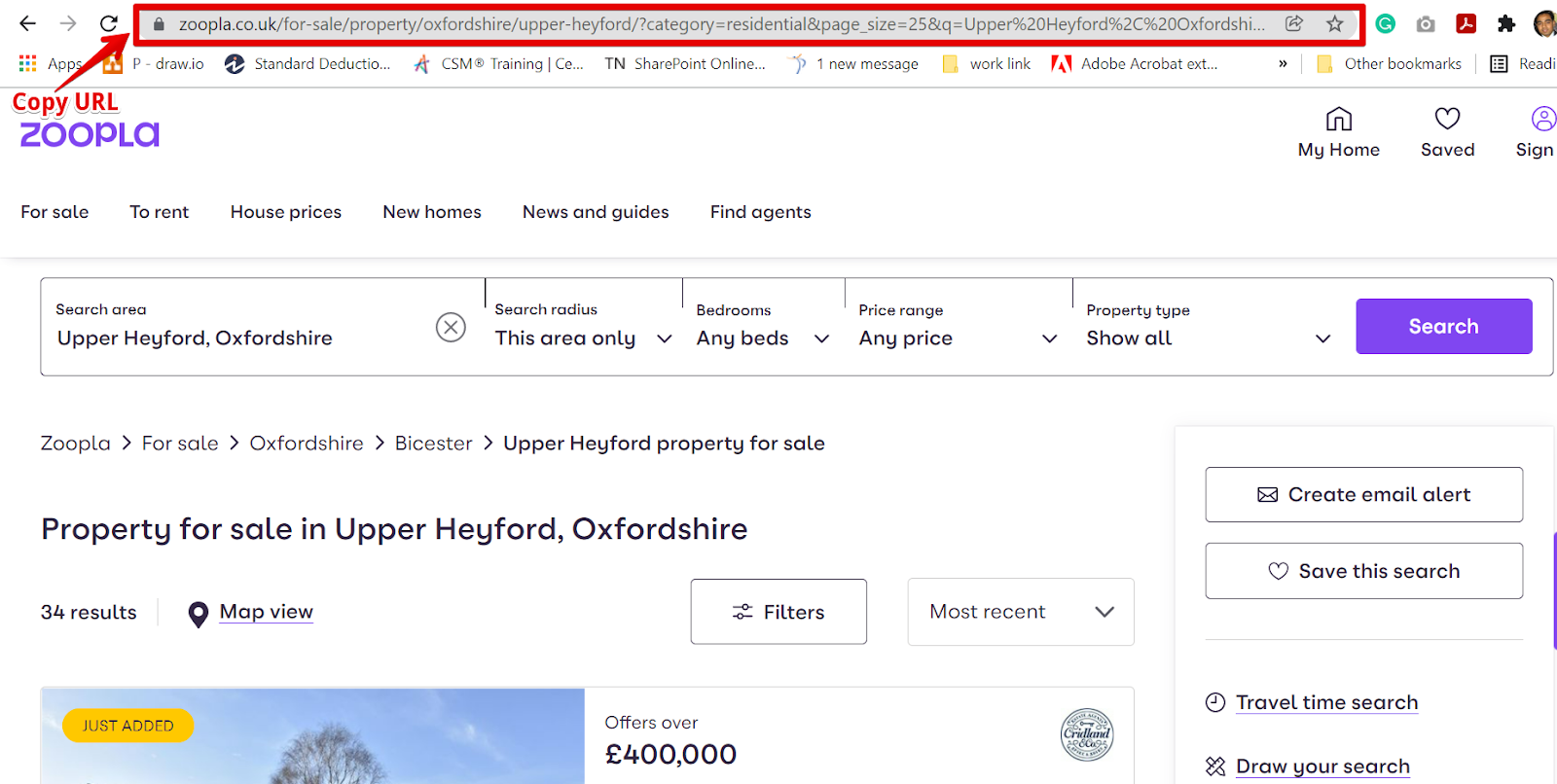Screen dimensions: 1557x784
Task: Open the To rent menu
Action: click(160, 212)
